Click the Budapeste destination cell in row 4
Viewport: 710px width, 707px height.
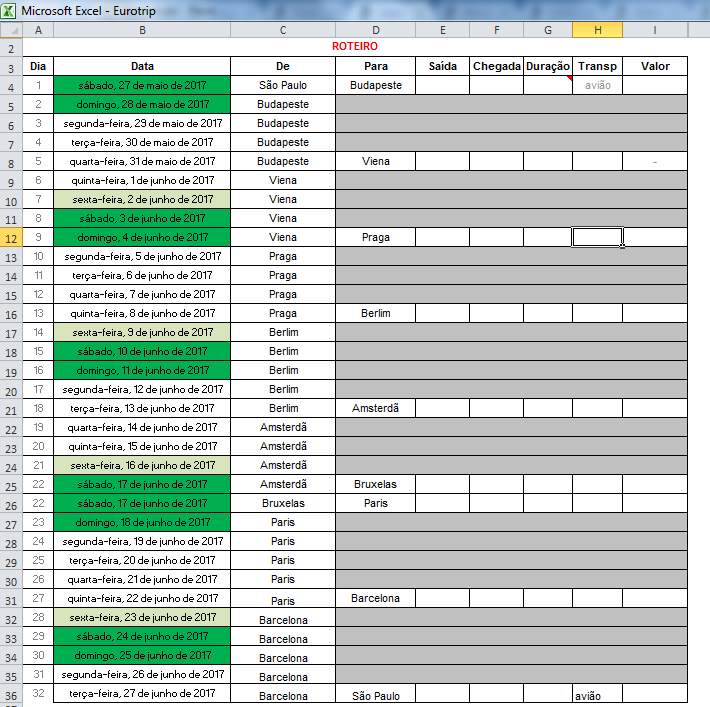tap(375, 85)
